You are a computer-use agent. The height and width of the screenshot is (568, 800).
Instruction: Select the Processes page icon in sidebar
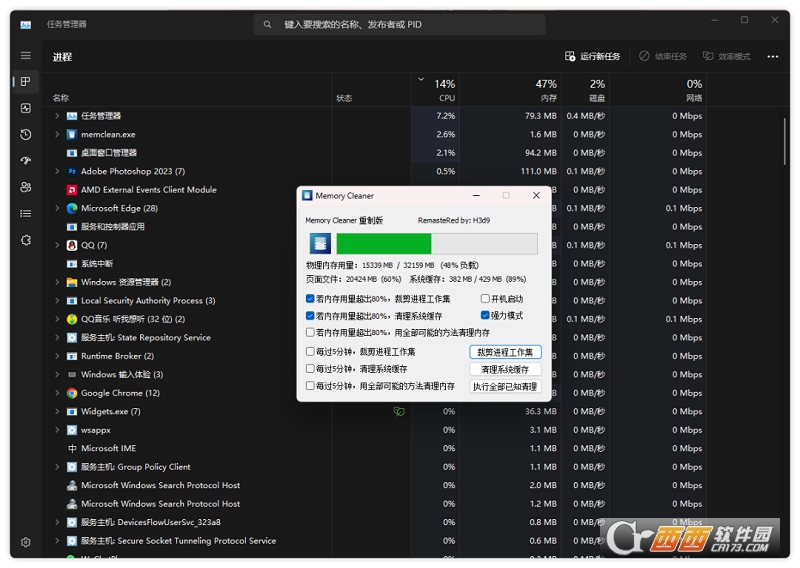(26, 82)
